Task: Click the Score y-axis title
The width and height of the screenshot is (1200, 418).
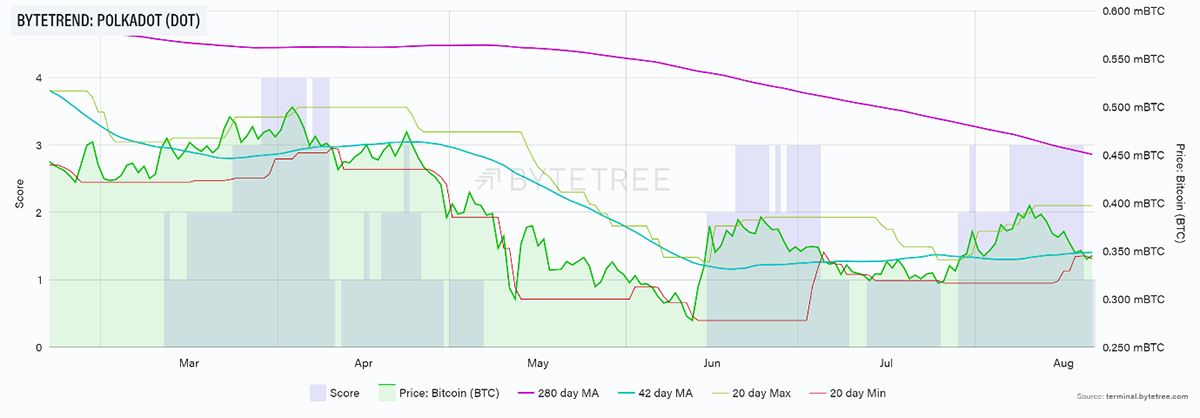Action: (x=20, y=194)
